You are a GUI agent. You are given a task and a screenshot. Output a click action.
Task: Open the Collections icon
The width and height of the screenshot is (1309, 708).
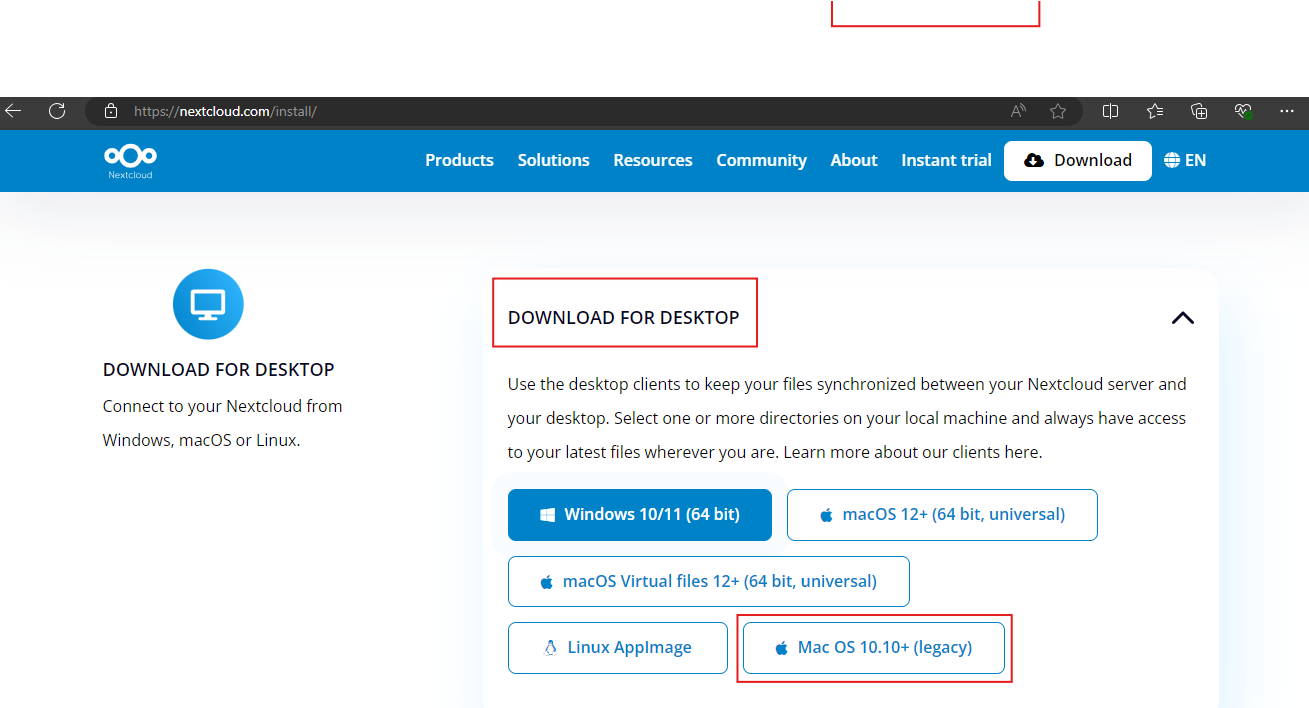1199,111
